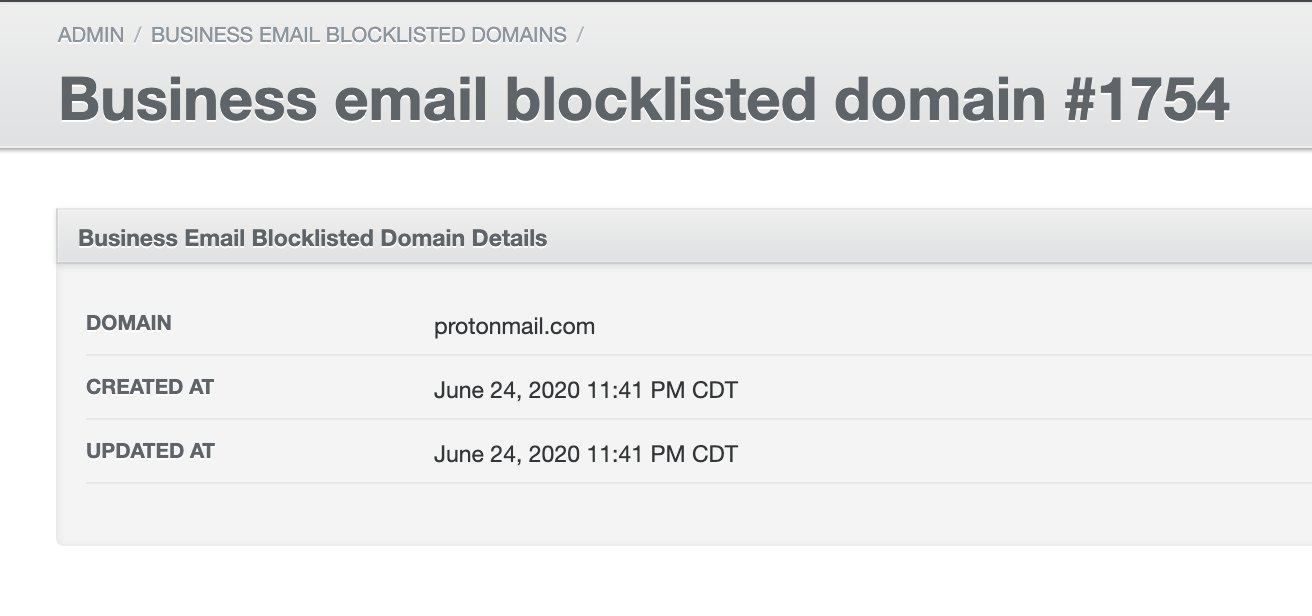
Task: Click the "11:41 PM CDT" time in Updated At row
Action: pos(663,454)
